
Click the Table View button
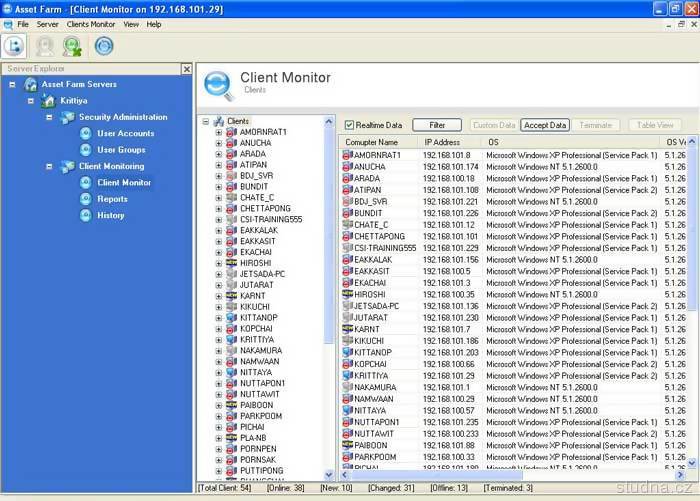655,125
